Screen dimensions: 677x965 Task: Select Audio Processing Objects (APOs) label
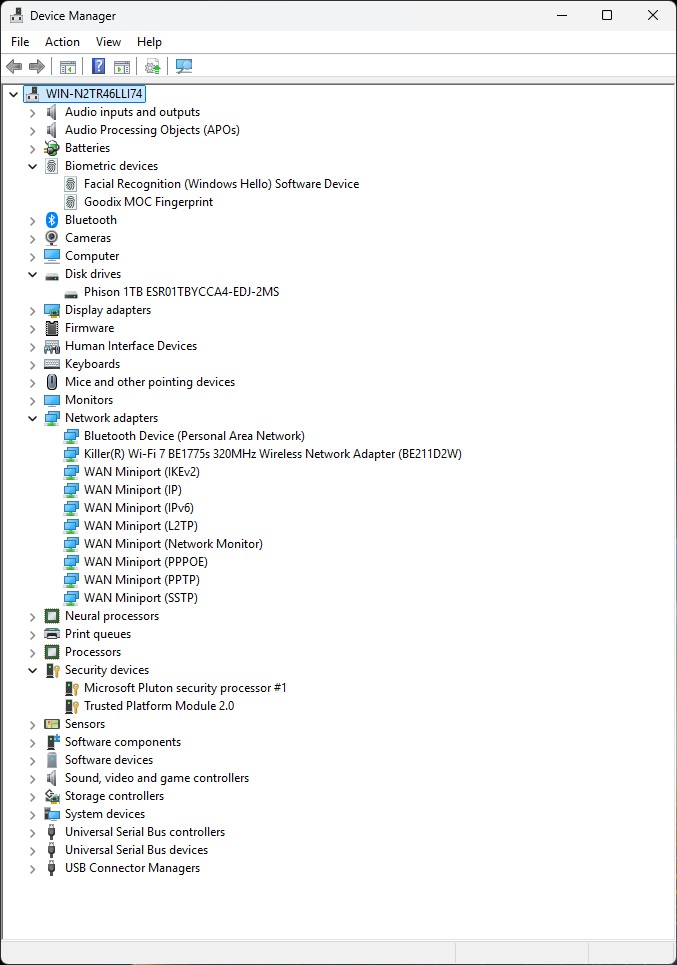(x=152, y=130)
